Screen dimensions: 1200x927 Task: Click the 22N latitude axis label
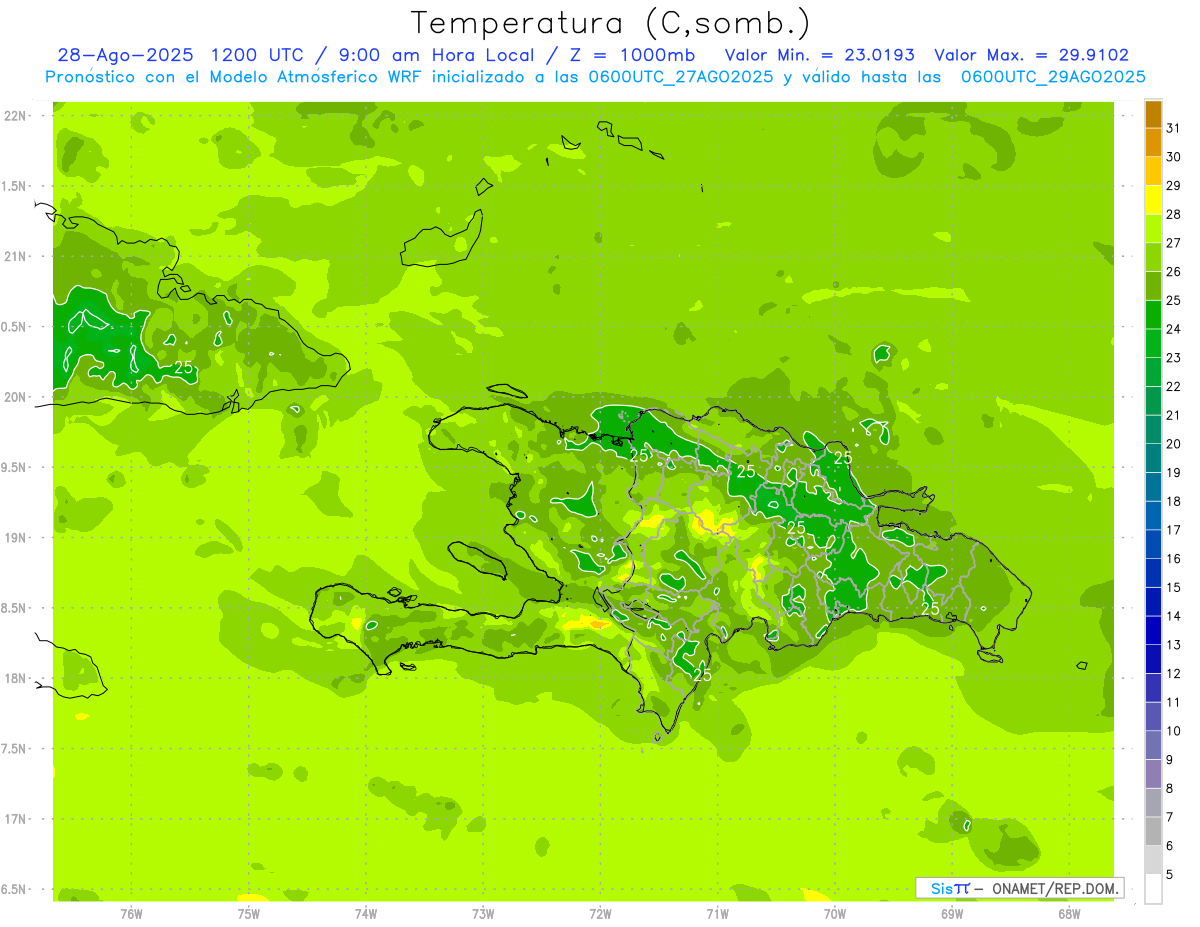tap(16, 116)
